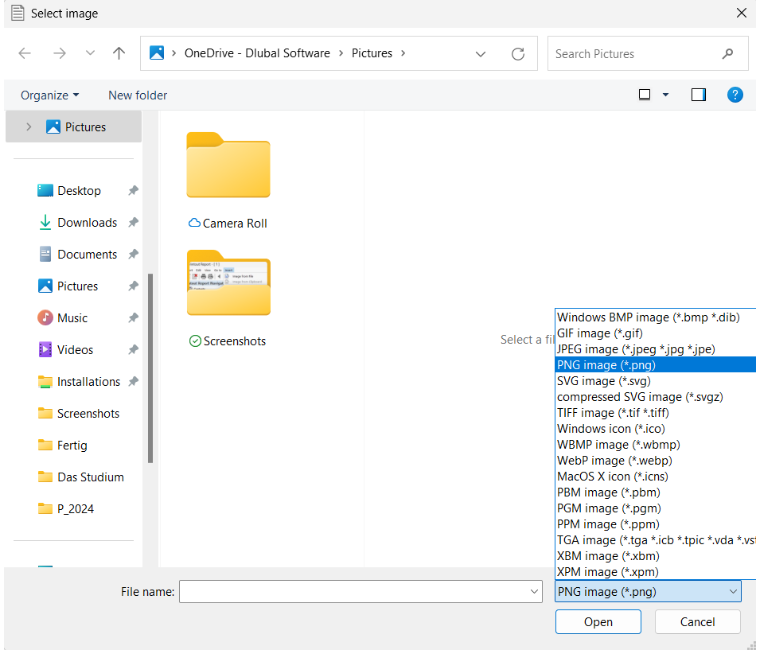Choose highlighted PNG image list option

click(x=655, y=365)
